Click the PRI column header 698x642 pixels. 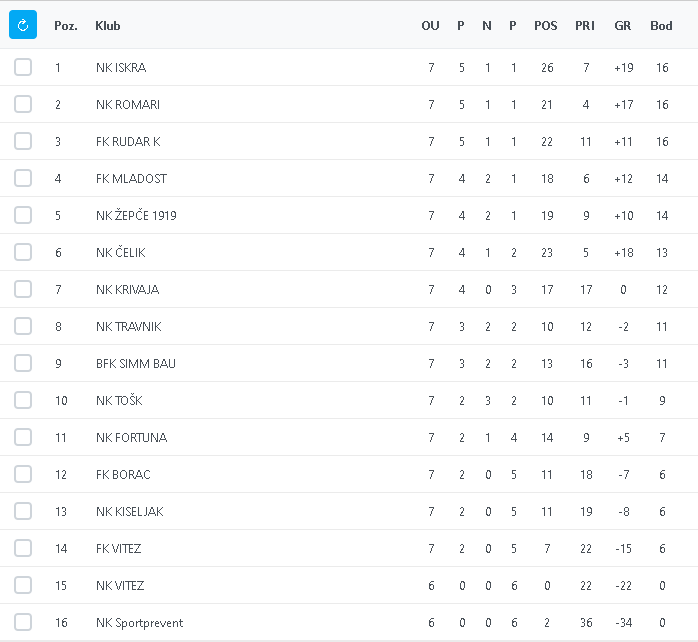pyautogui.click(x=585, y=26)
